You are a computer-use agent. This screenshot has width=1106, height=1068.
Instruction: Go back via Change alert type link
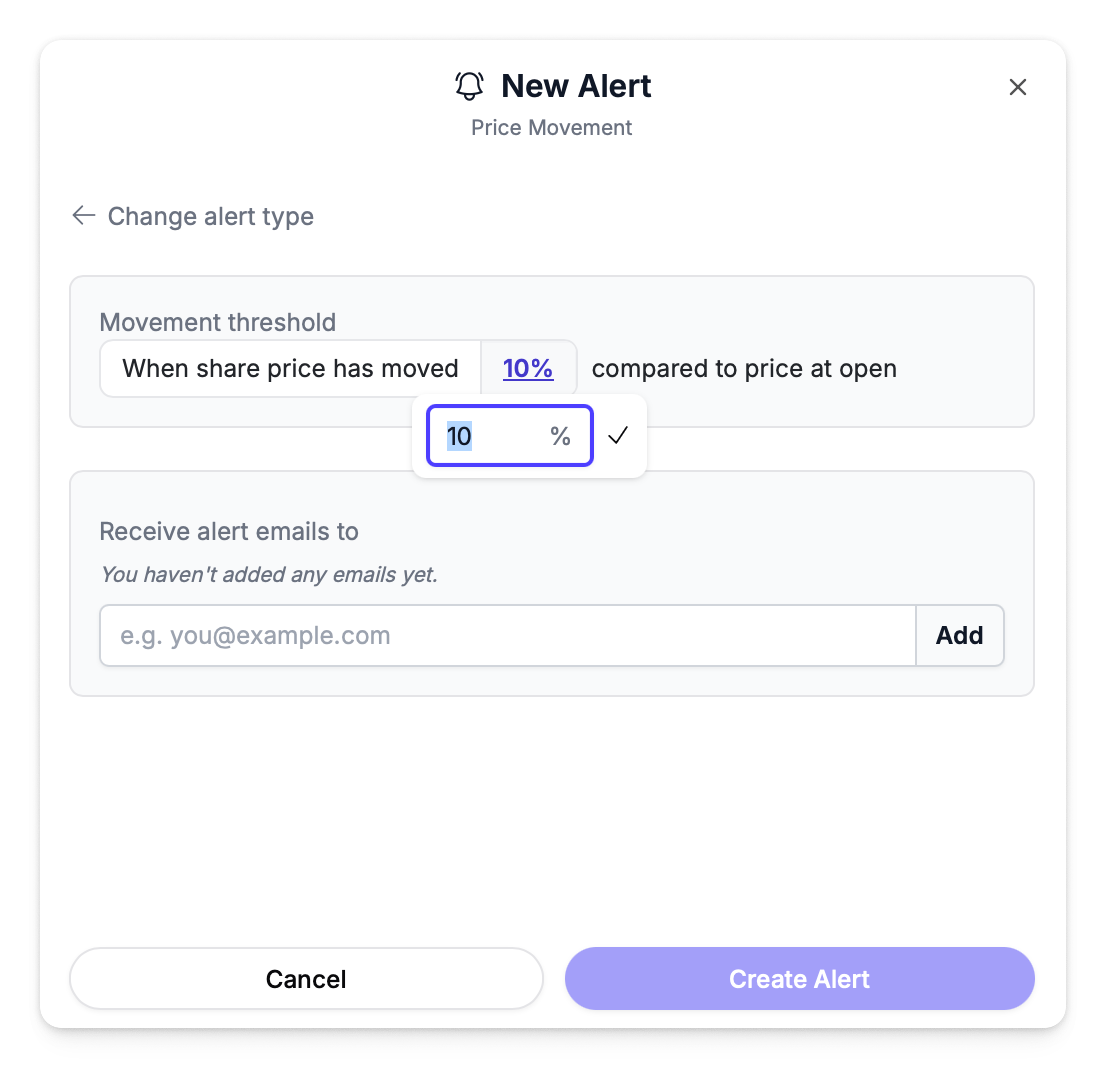pos(210,217)
